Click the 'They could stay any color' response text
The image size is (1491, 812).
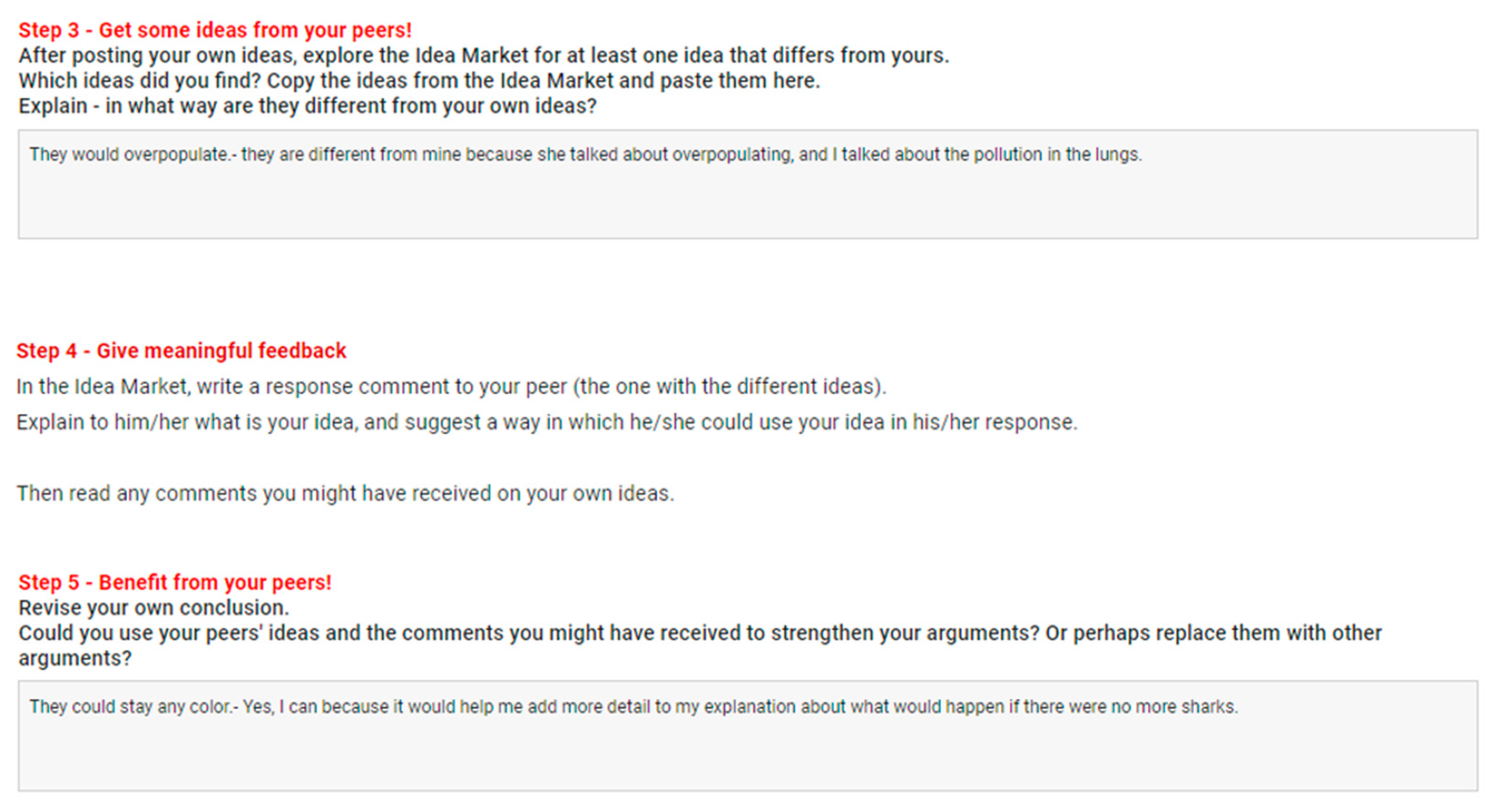click(x=131, y=706)
